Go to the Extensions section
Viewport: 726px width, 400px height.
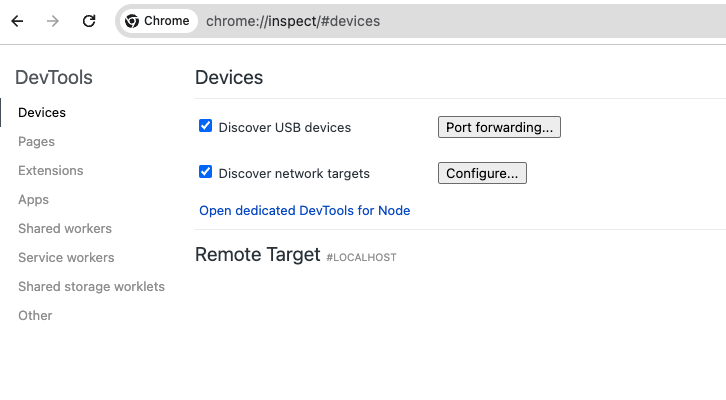click(x=50, y=171)
